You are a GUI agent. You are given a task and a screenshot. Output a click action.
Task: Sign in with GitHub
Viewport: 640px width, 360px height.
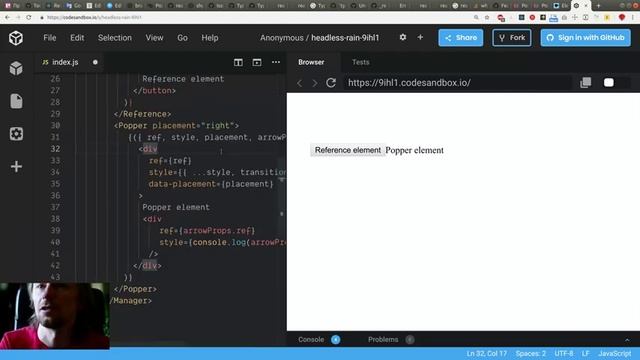tap(586, 38)
